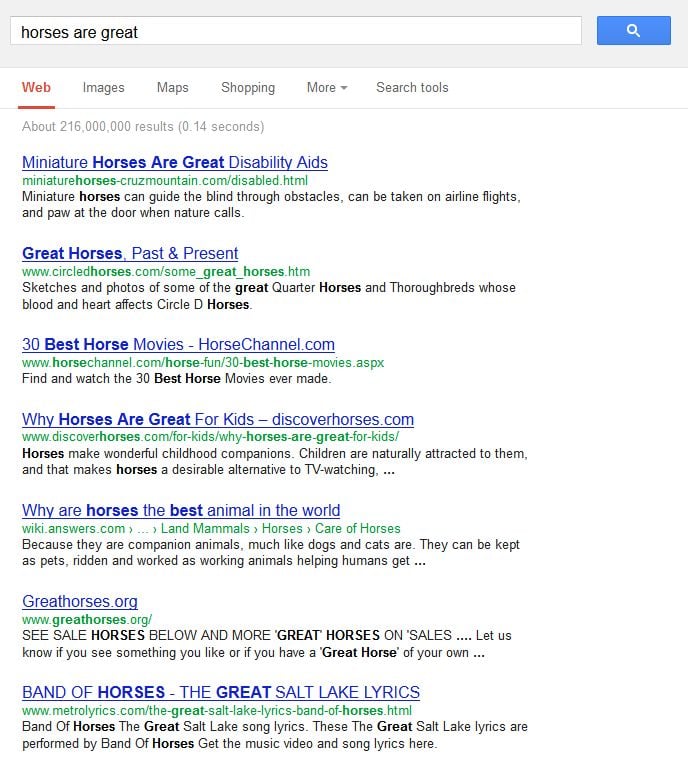Image resolution: width=688 pixels, height=773 pixels.
Task: Open Miniature Horses Are Great Disability Aids
Action: [174, 163]
